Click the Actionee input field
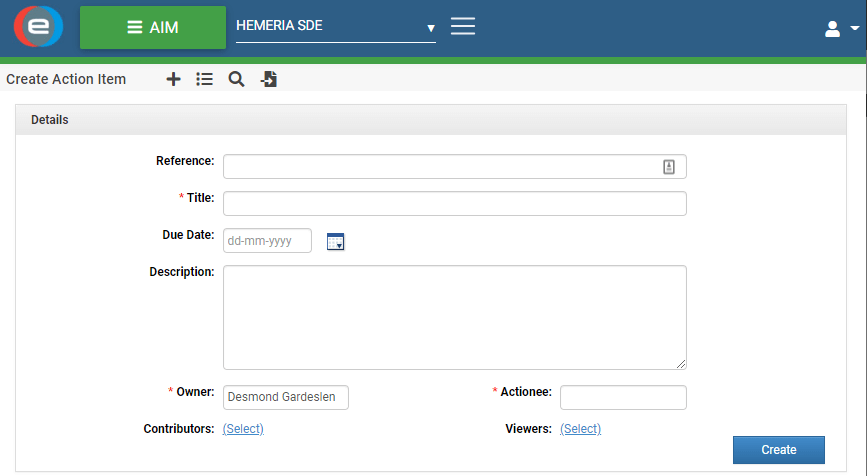This screenshot has width=867, height=476. (622, 397)
